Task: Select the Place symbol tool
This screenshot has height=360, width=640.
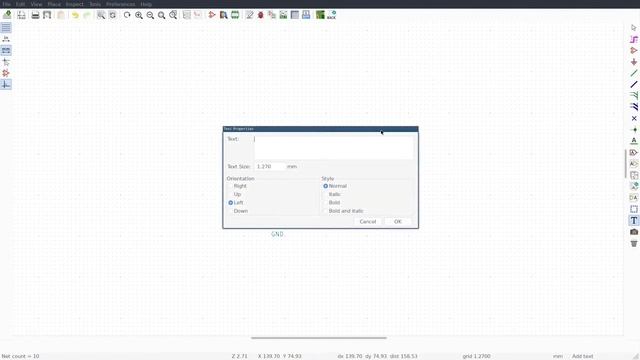Action: (x=634, y=51)
